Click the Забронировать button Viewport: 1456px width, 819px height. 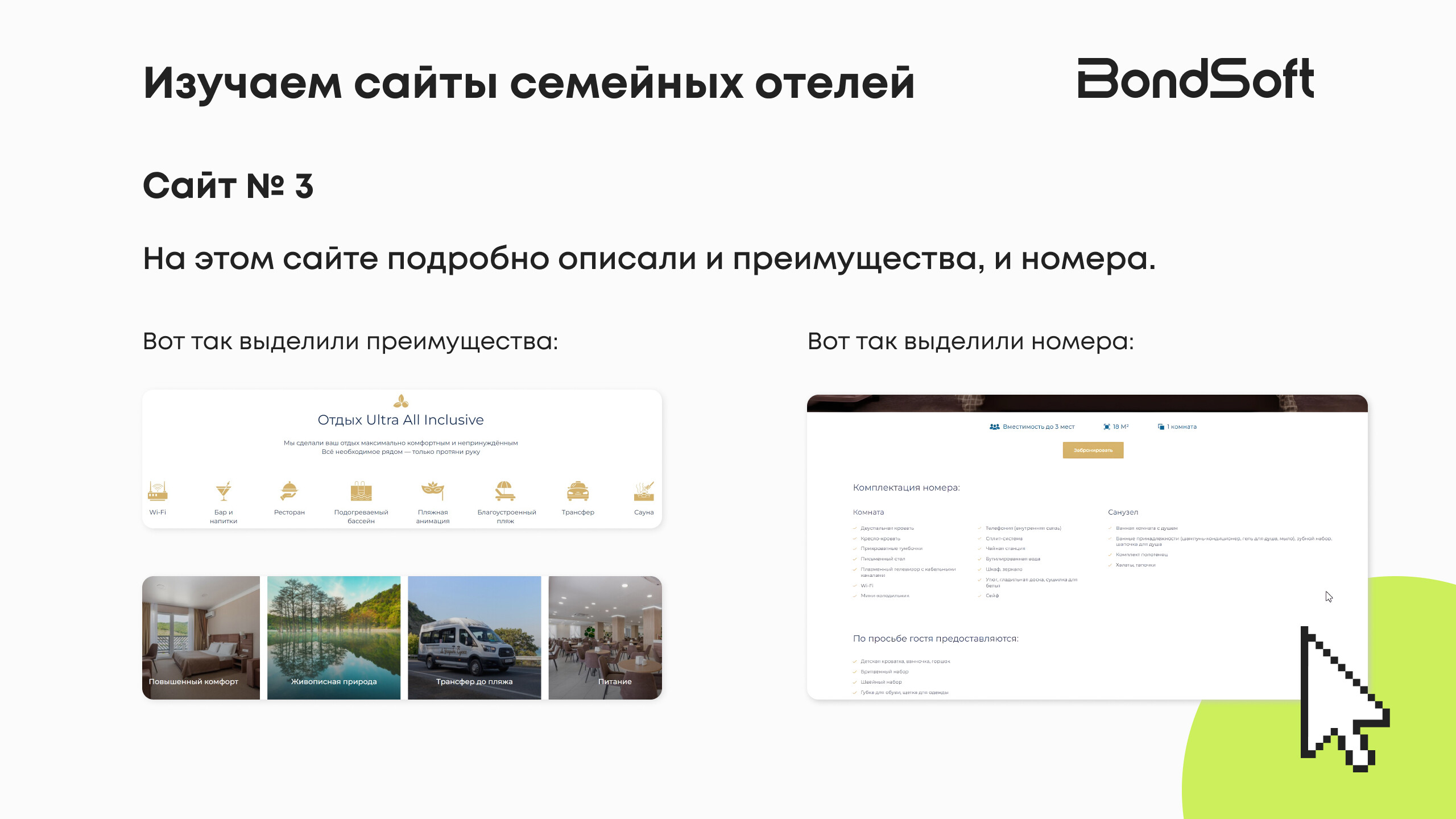click(1093, 450)
